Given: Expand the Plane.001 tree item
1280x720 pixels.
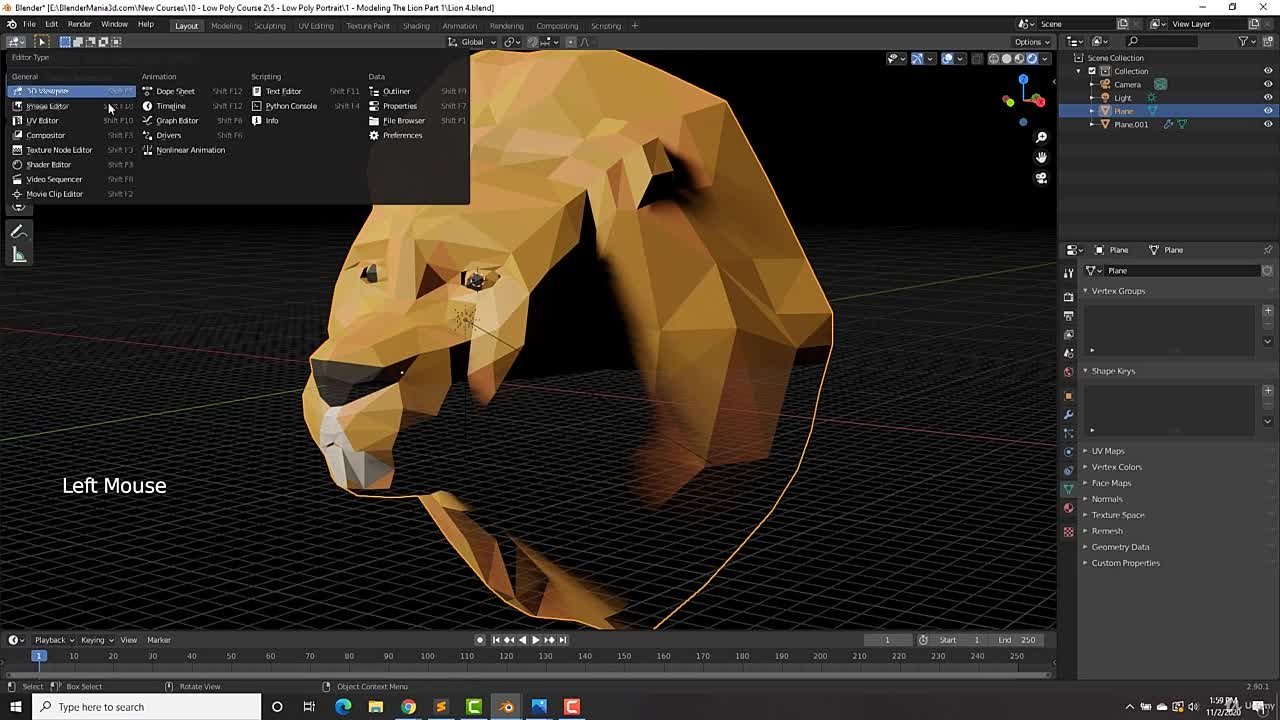Looking at the screenshot, I should (1092, 124).
